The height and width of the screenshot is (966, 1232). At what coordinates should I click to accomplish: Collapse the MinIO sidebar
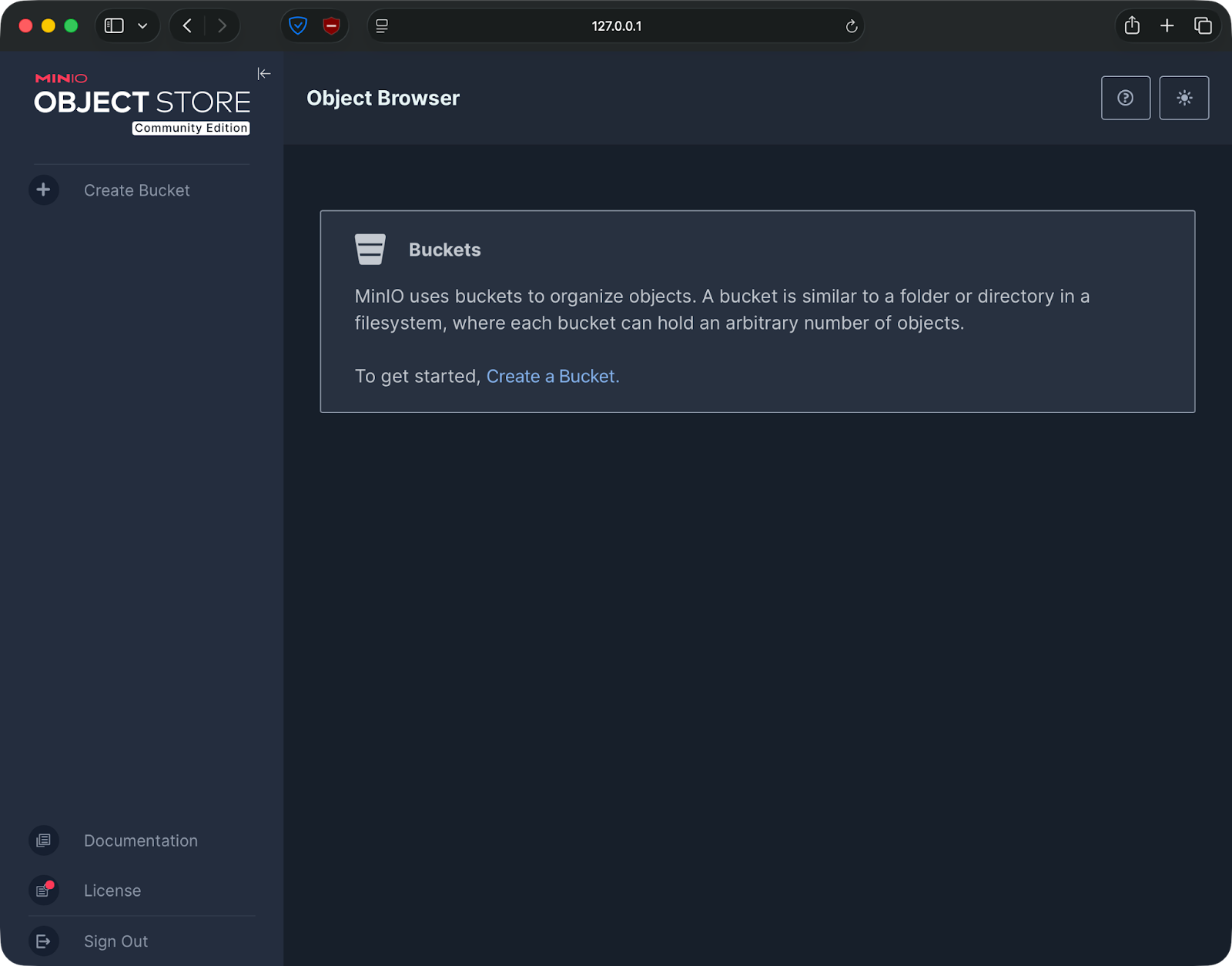[x=264, y=73]
